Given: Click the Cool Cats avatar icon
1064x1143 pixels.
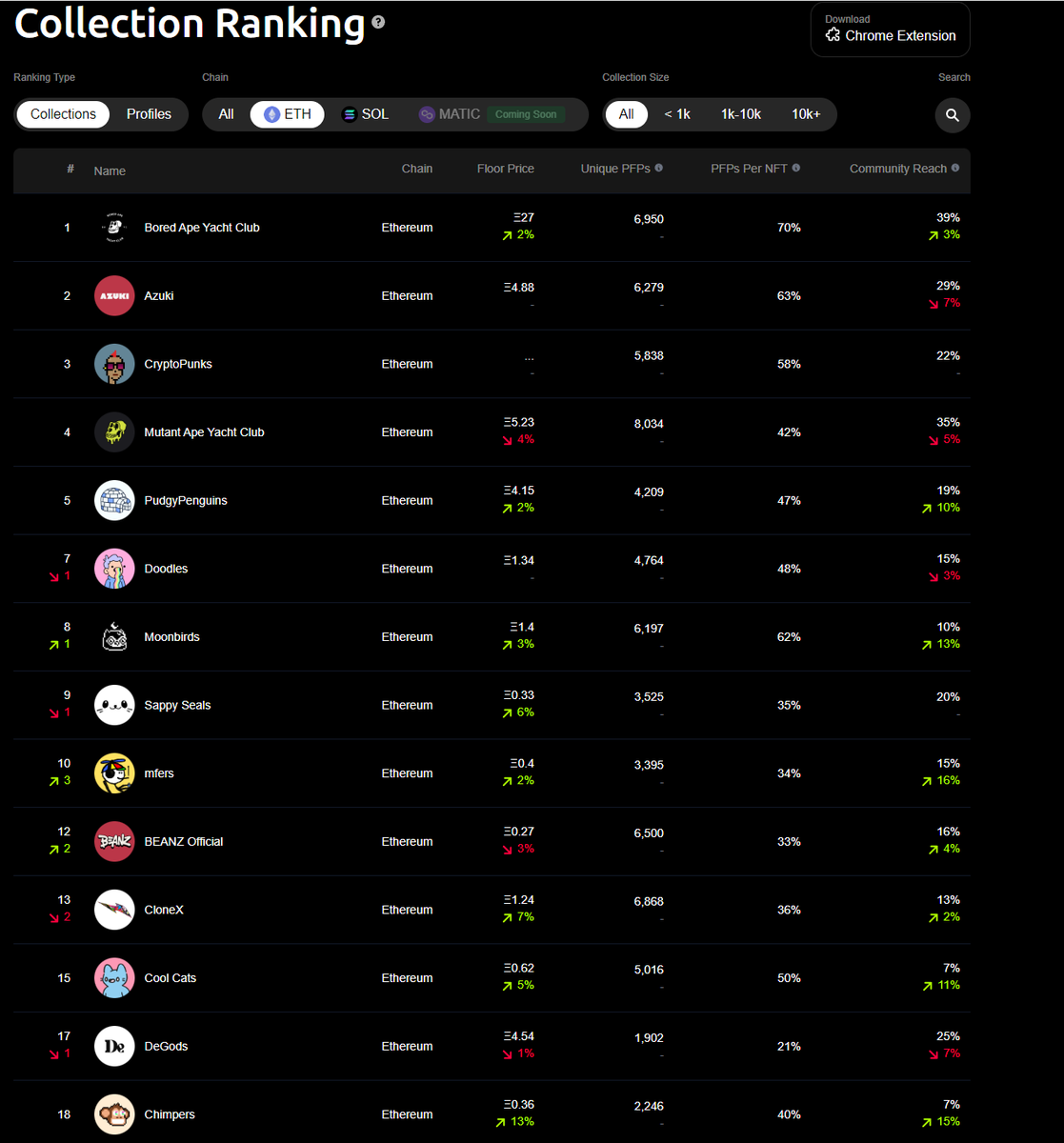Looking at the screenshot, I should coord(114,978).
